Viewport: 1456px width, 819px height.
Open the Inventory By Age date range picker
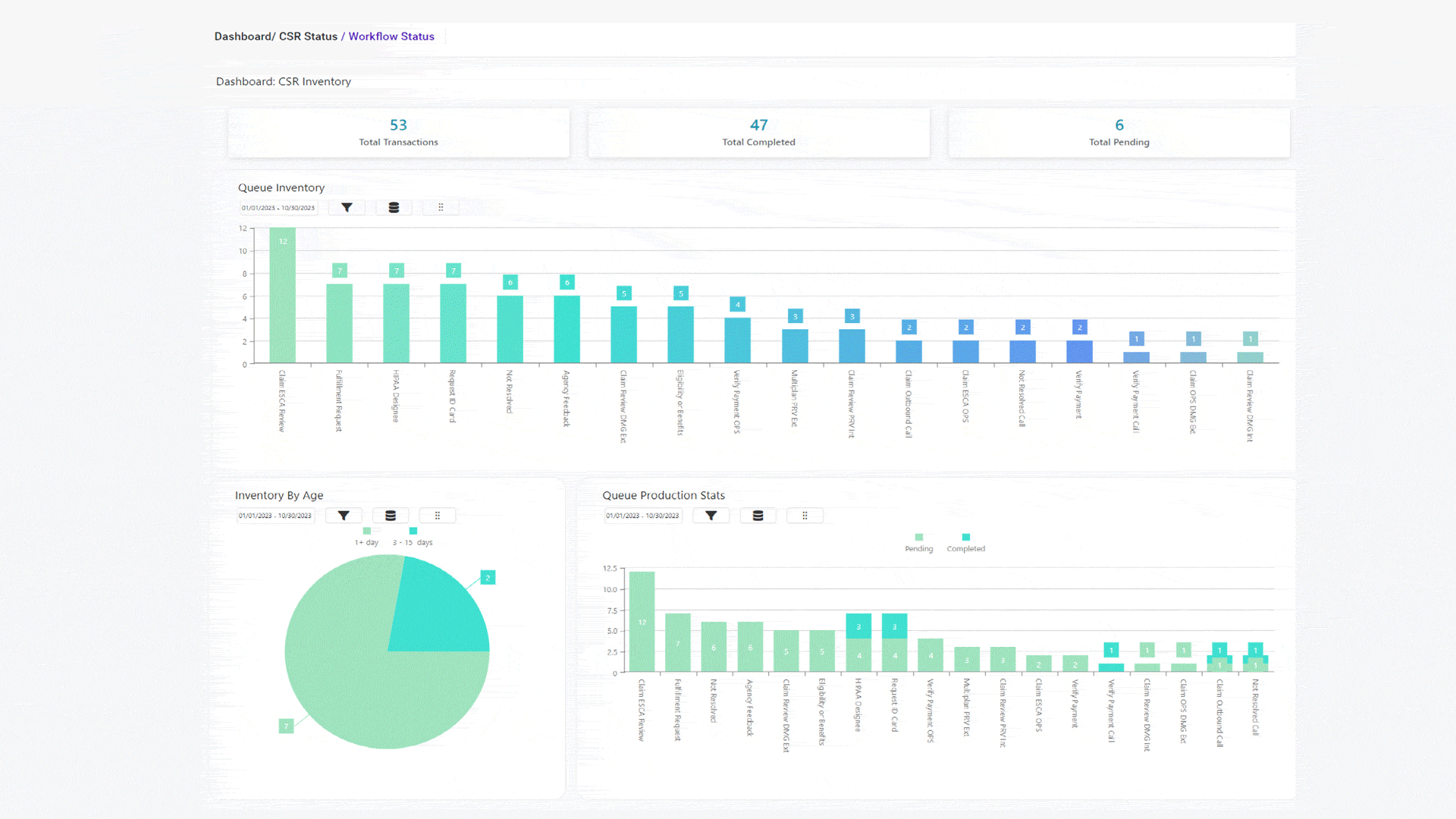pos(275,516)
